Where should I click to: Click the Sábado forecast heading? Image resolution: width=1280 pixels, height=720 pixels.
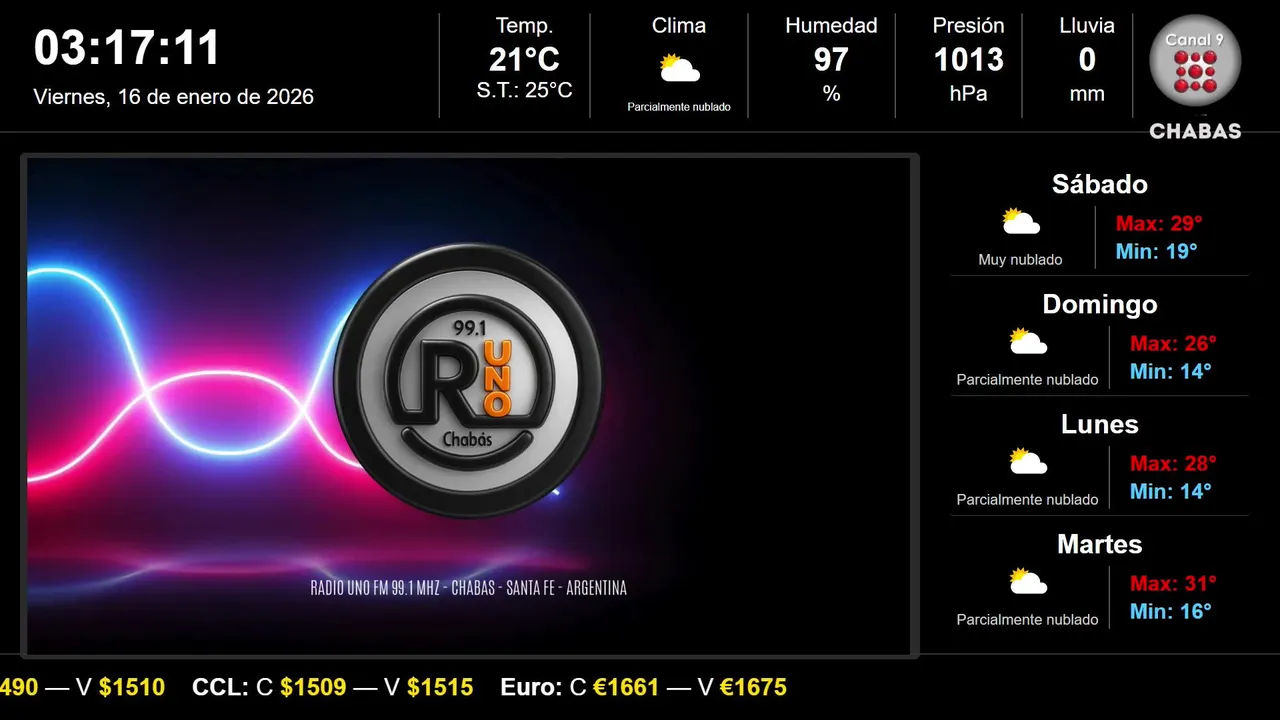coord(1100,184)
